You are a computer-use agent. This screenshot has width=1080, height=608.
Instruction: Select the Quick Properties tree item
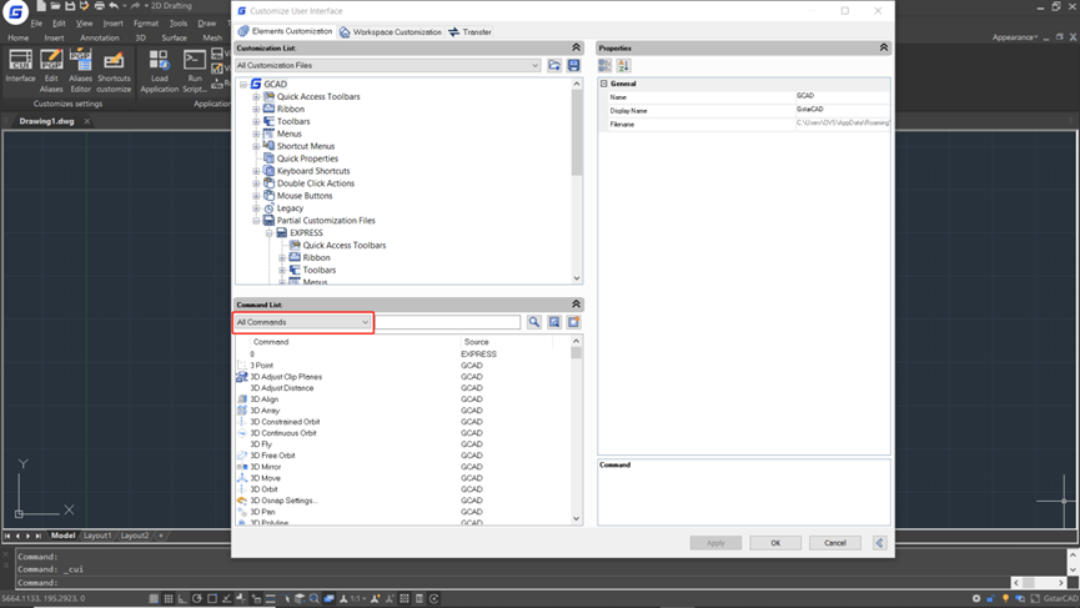307,158
